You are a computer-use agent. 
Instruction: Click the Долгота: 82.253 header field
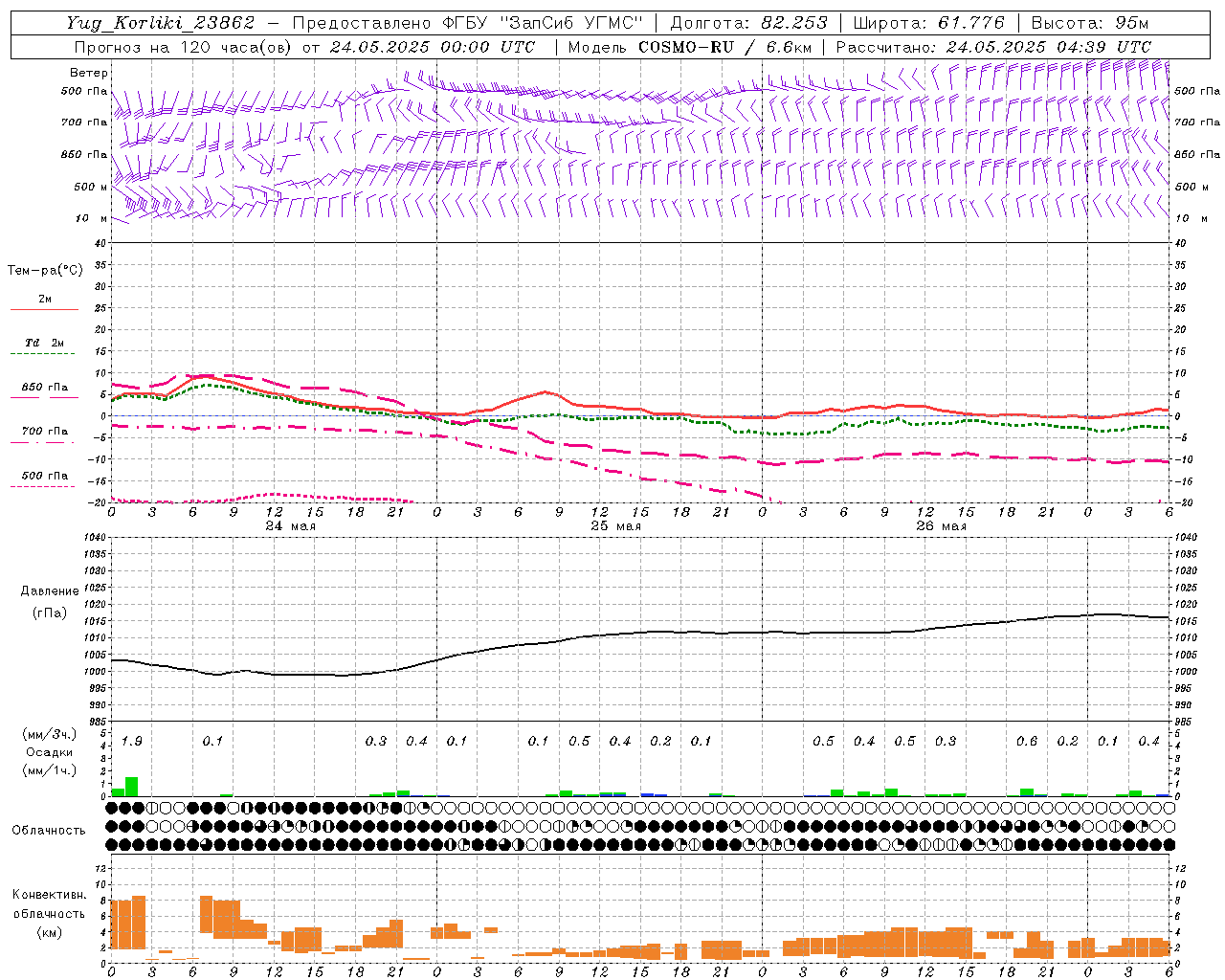coord(749,23)
